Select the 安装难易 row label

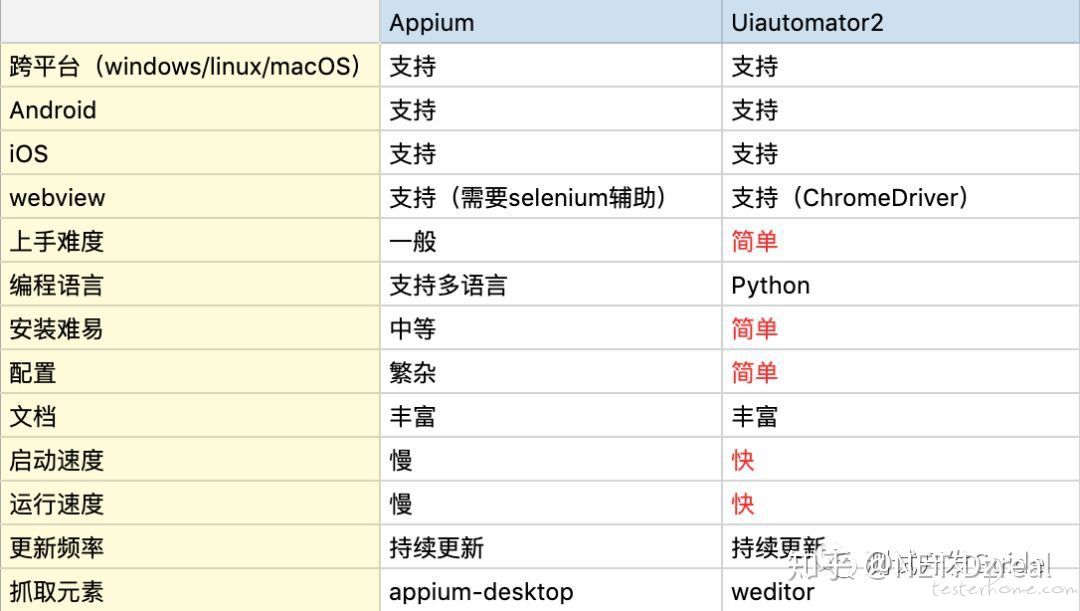coord(56,329)
